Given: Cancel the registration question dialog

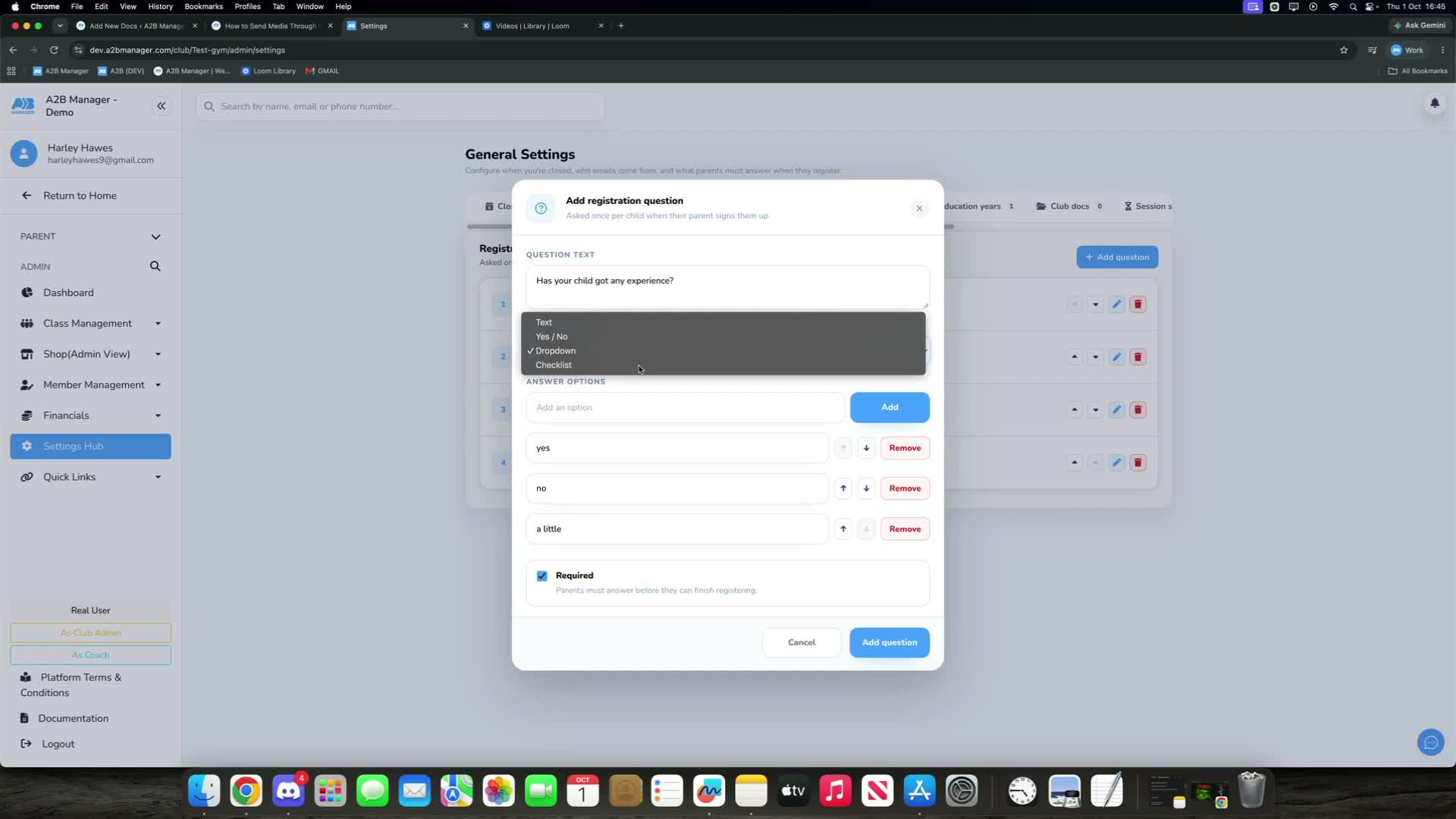Looking at the screenshot, I should pos(802,643).
